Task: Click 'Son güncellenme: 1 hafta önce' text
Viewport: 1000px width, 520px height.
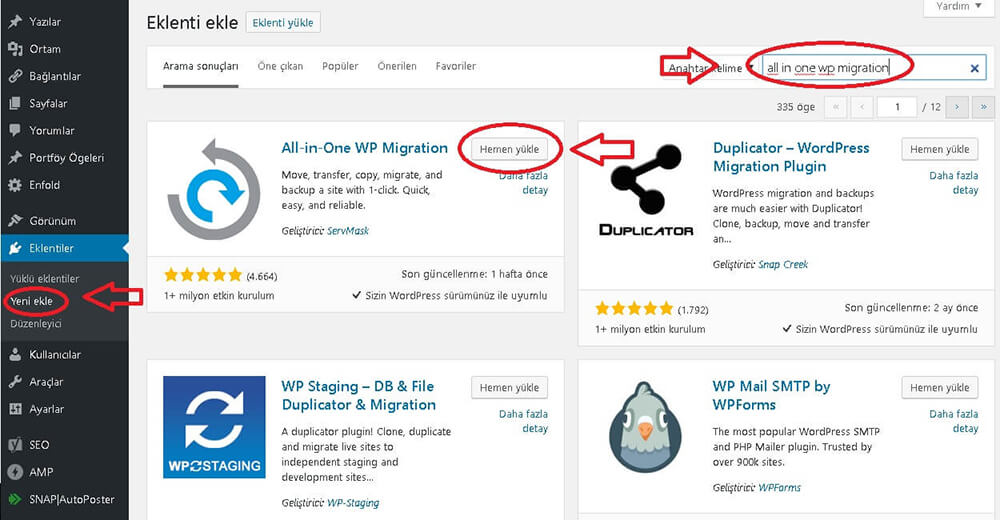Action: click(474, 274)
